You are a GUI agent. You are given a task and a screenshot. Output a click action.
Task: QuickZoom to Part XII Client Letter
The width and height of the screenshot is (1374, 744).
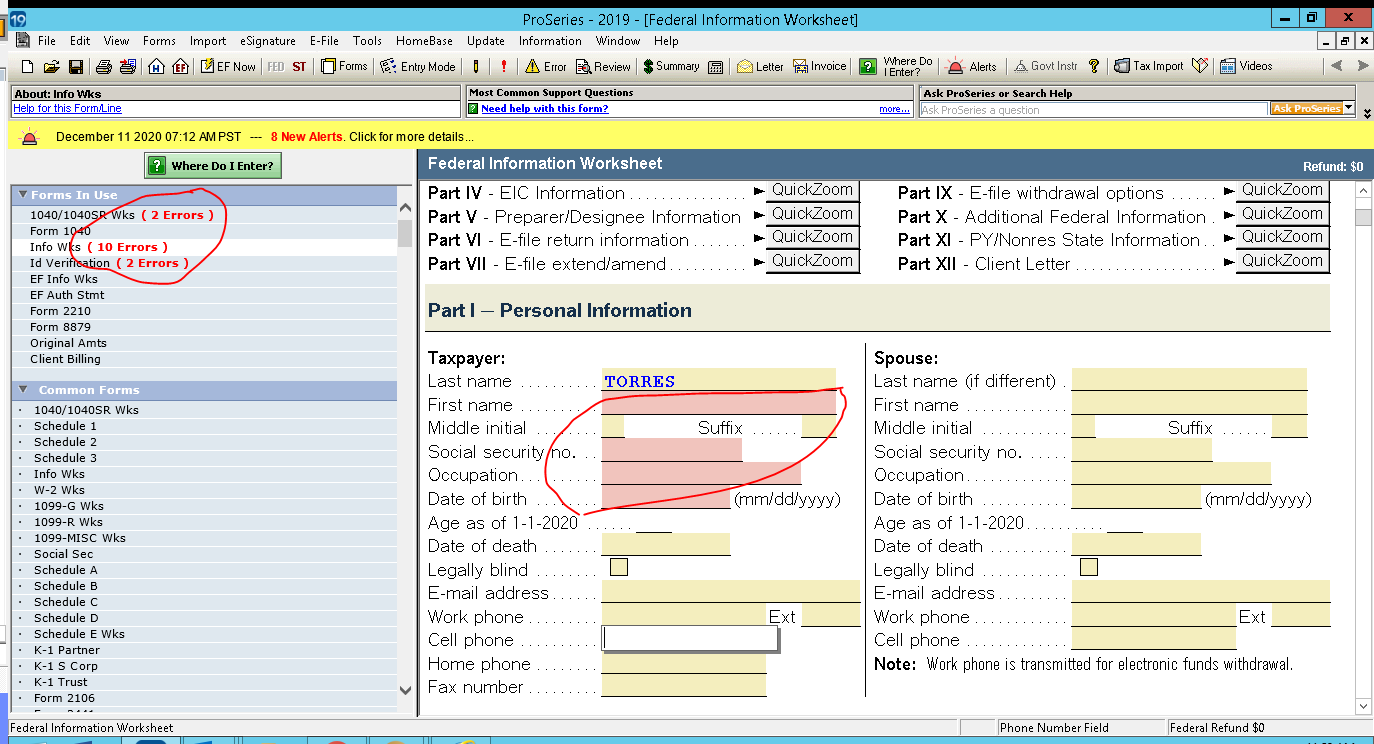(1282, 261)
